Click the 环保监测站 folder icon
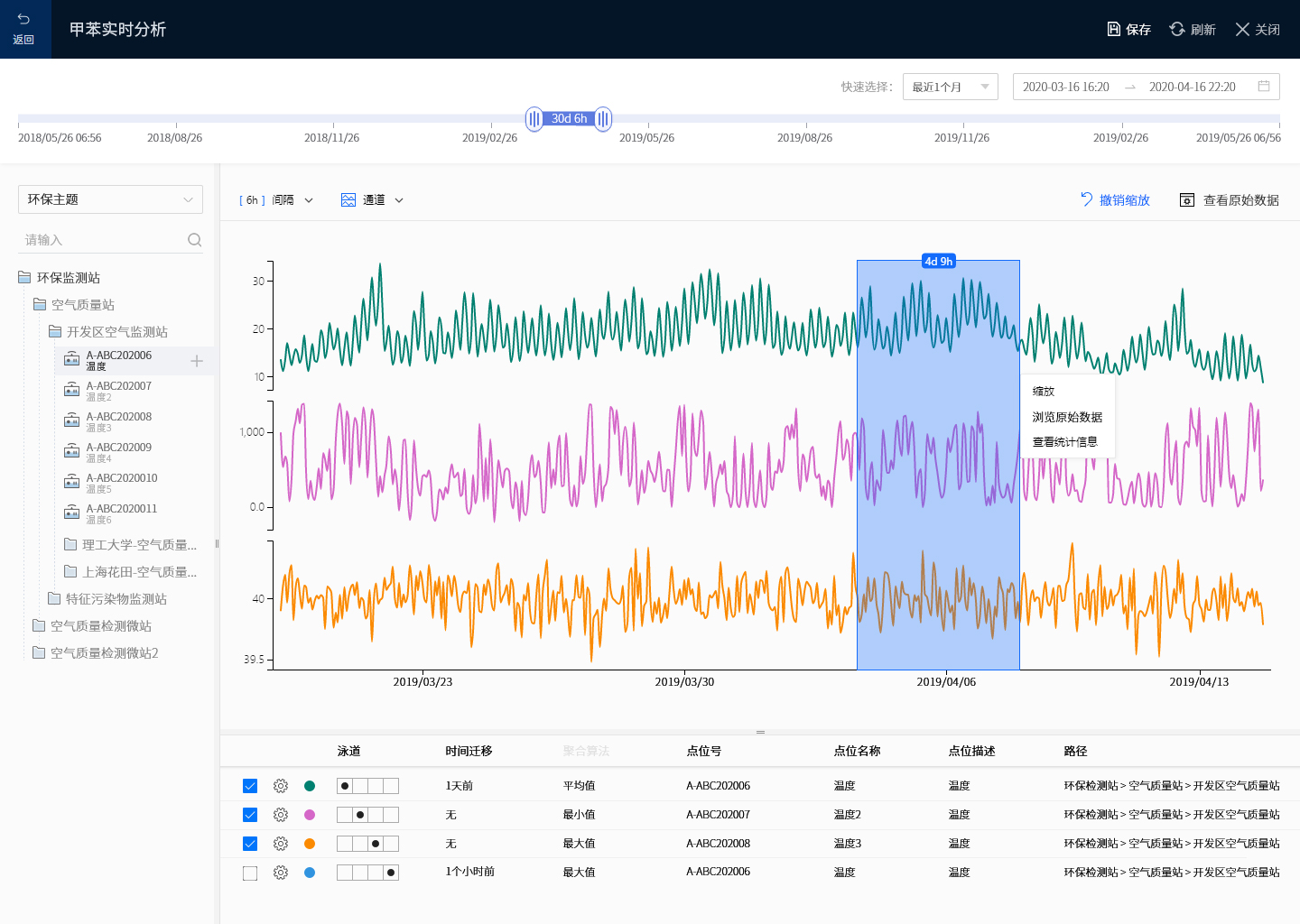 tap(24, 277)
